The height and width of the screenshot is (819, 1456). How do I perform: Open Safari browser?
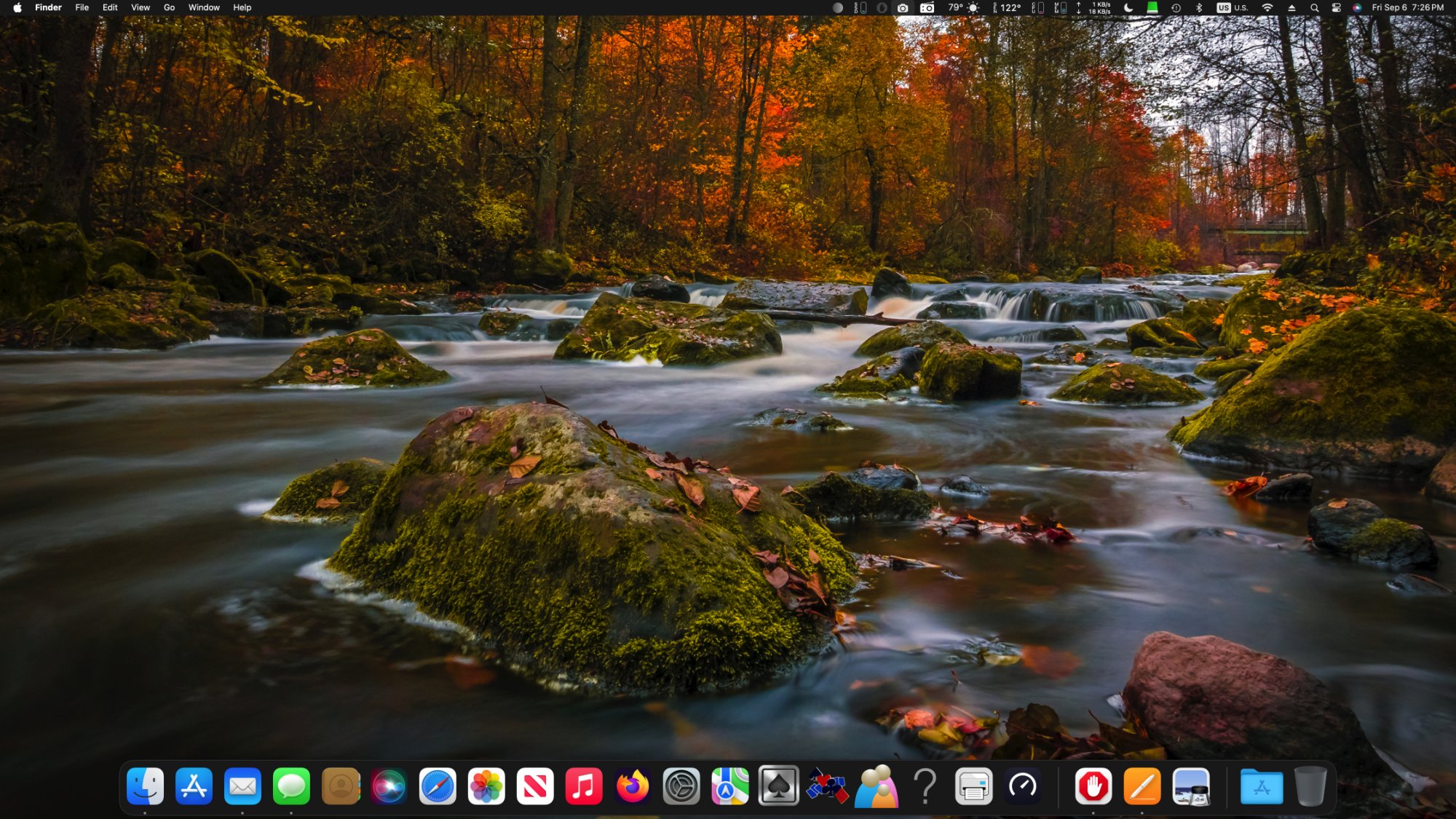tap(438, 786)
